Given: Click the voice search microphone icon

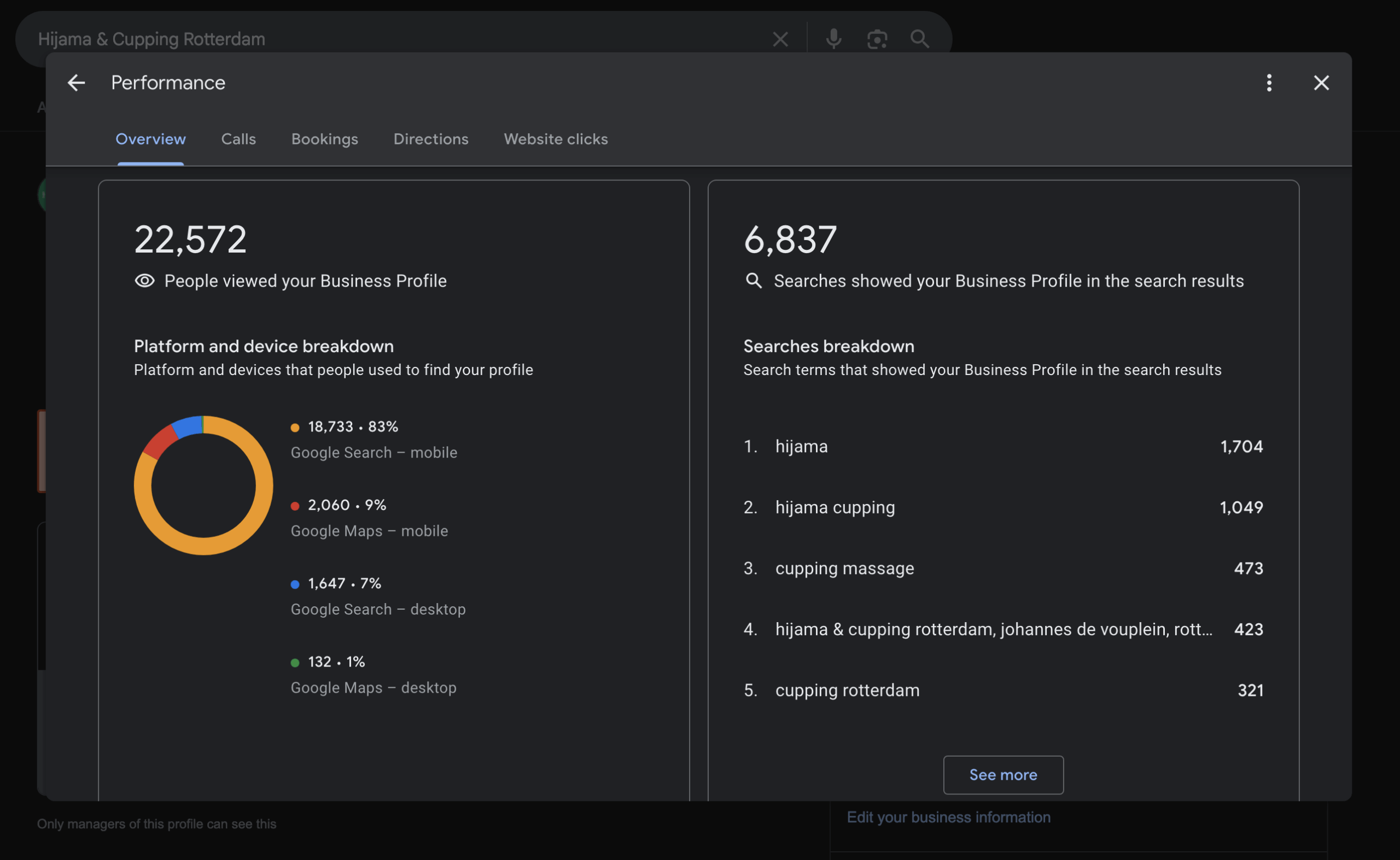Looking at the screenshot, I should point(833,39).
